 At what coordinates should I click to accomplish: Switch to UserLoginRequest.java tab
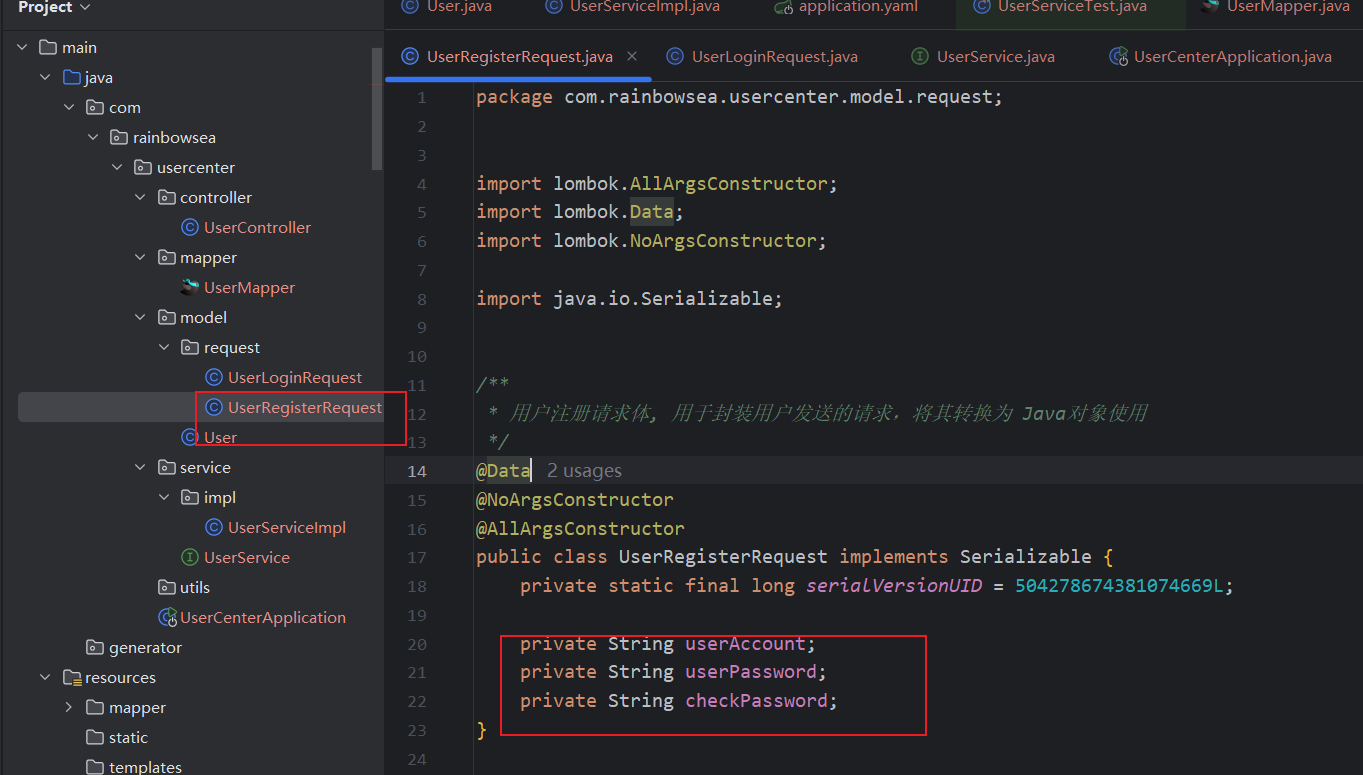coord(774,57)
